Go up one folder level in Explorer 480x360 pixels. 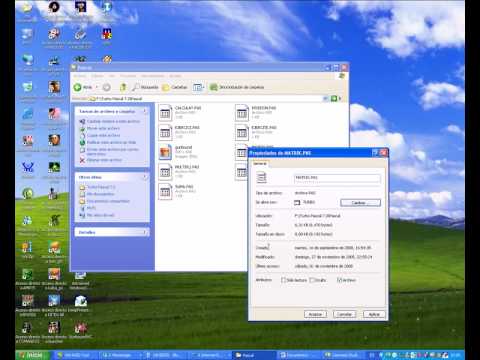pos(123,87)
